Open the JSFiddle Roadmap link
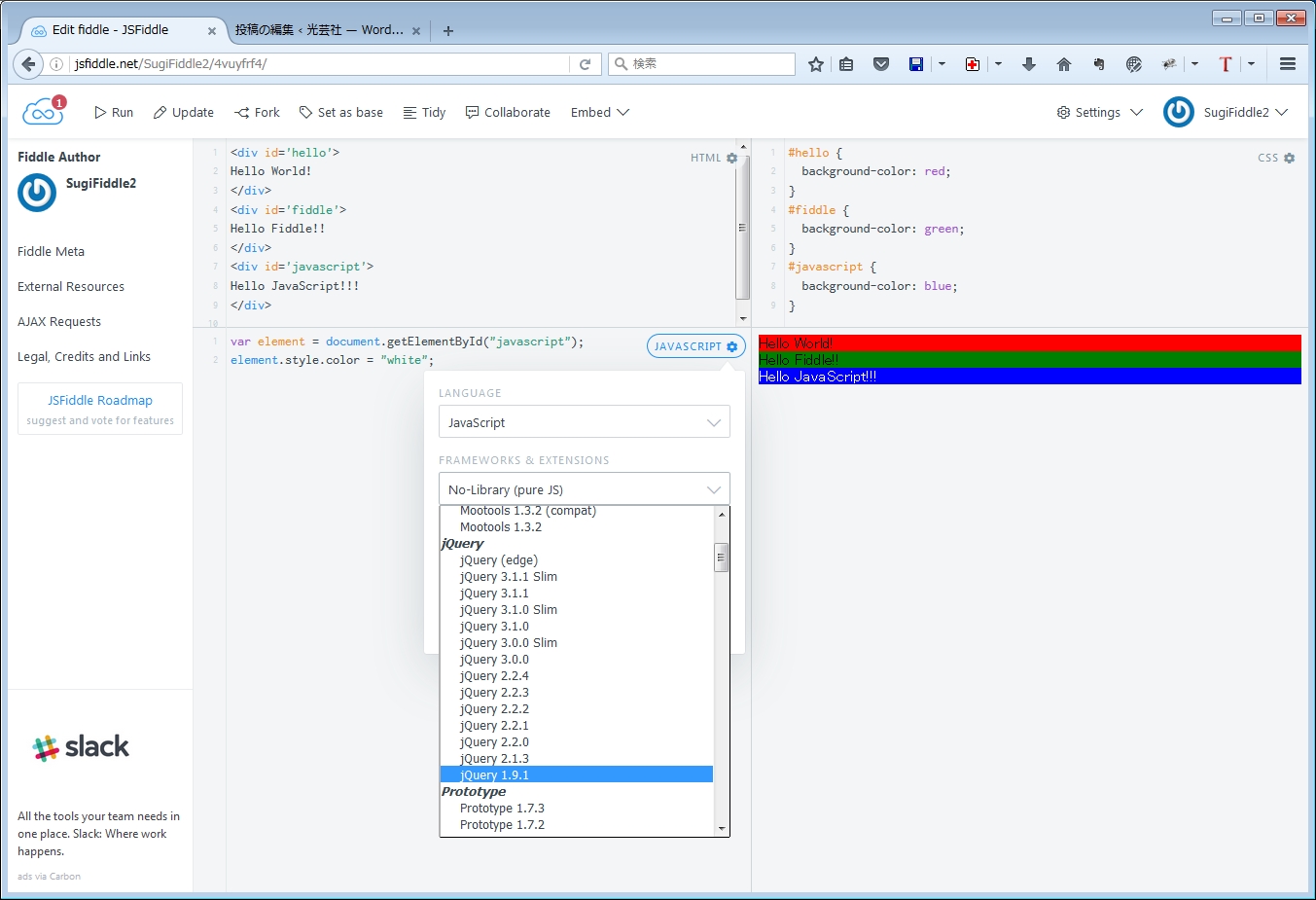The image size is (1316, 900). click(x=100, y=401)
